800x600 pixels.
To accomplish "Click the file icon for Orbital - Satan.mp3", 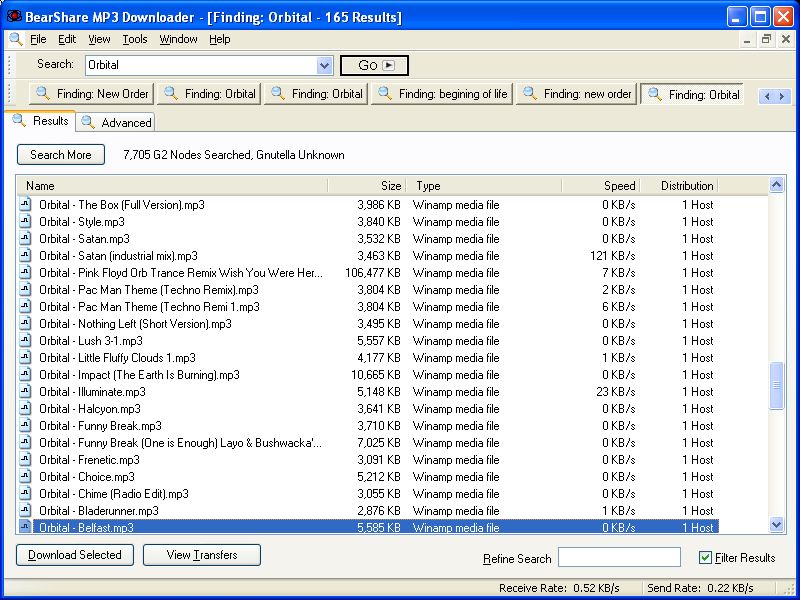I will pyautogui.click(x=26, y=239).
